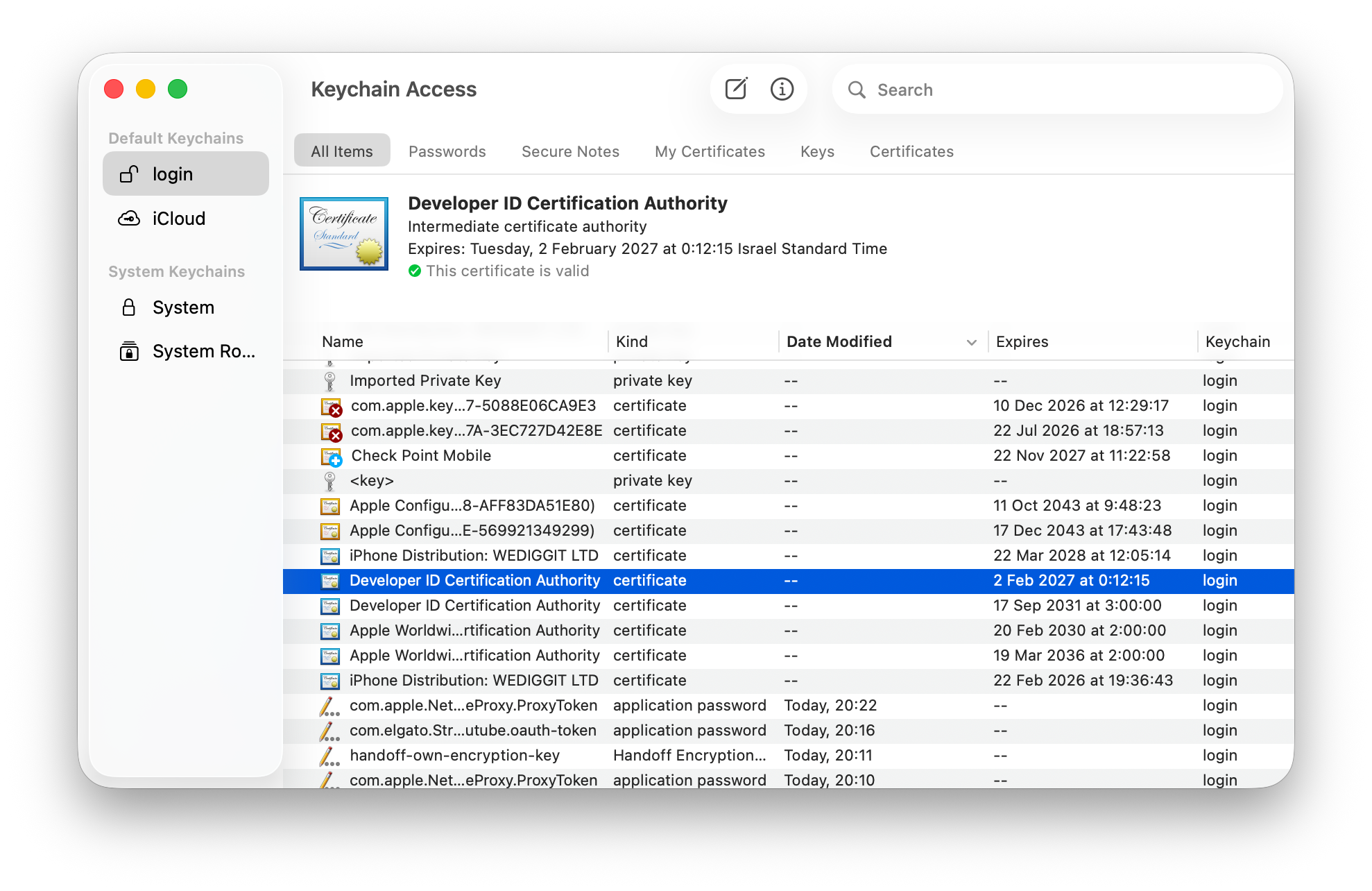Click the This certificate is valid status text
The image size is (1372, 891).
[508, 271]
